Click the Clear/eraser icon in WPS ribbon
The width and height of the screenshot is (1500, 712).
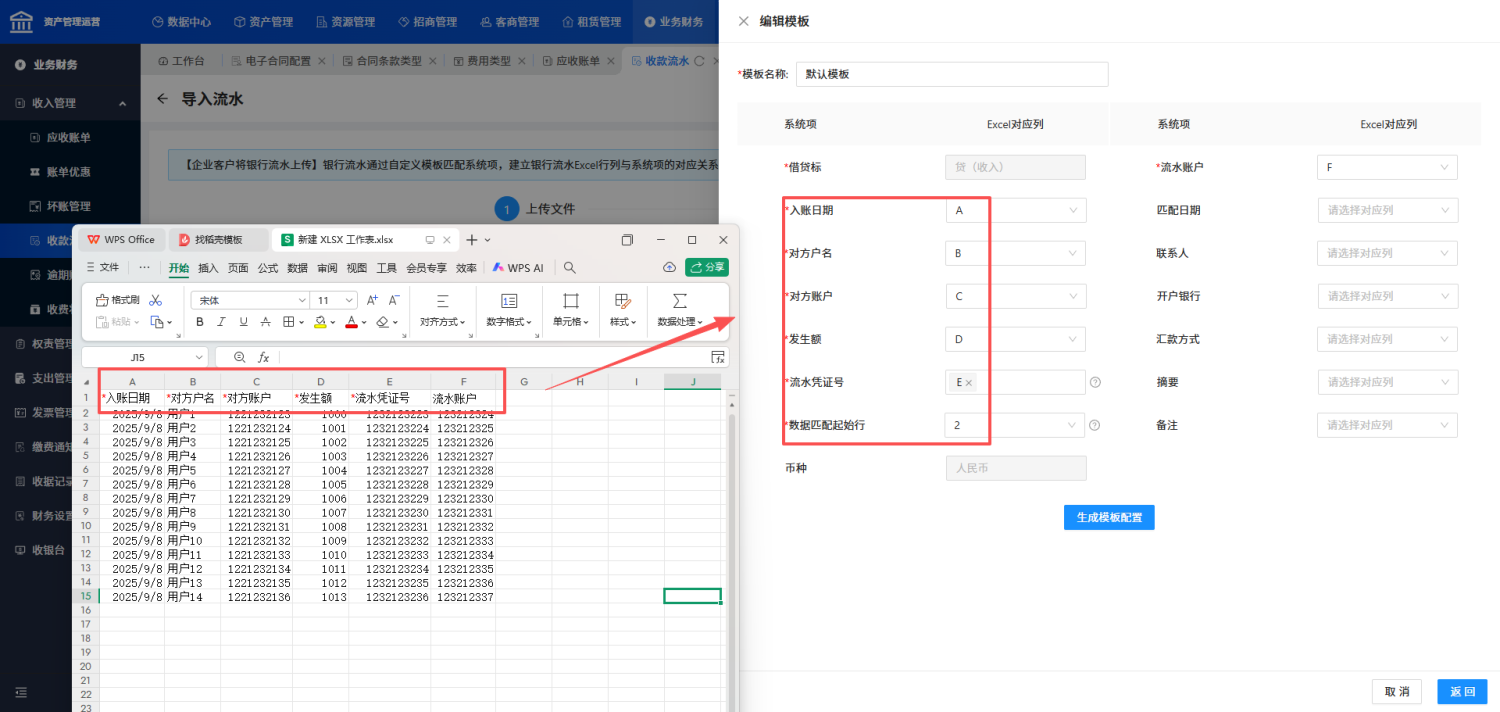click(x=382, y=322)
